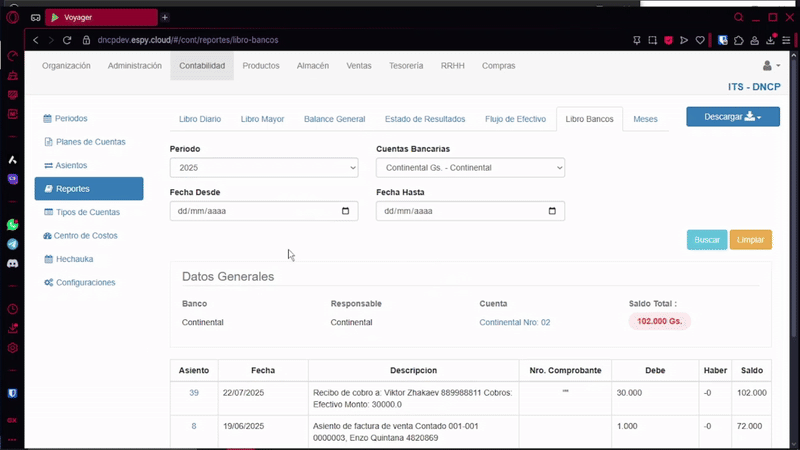
Task: Open the calendar picker in Fecha Hasta
Action: click(553, 211)
